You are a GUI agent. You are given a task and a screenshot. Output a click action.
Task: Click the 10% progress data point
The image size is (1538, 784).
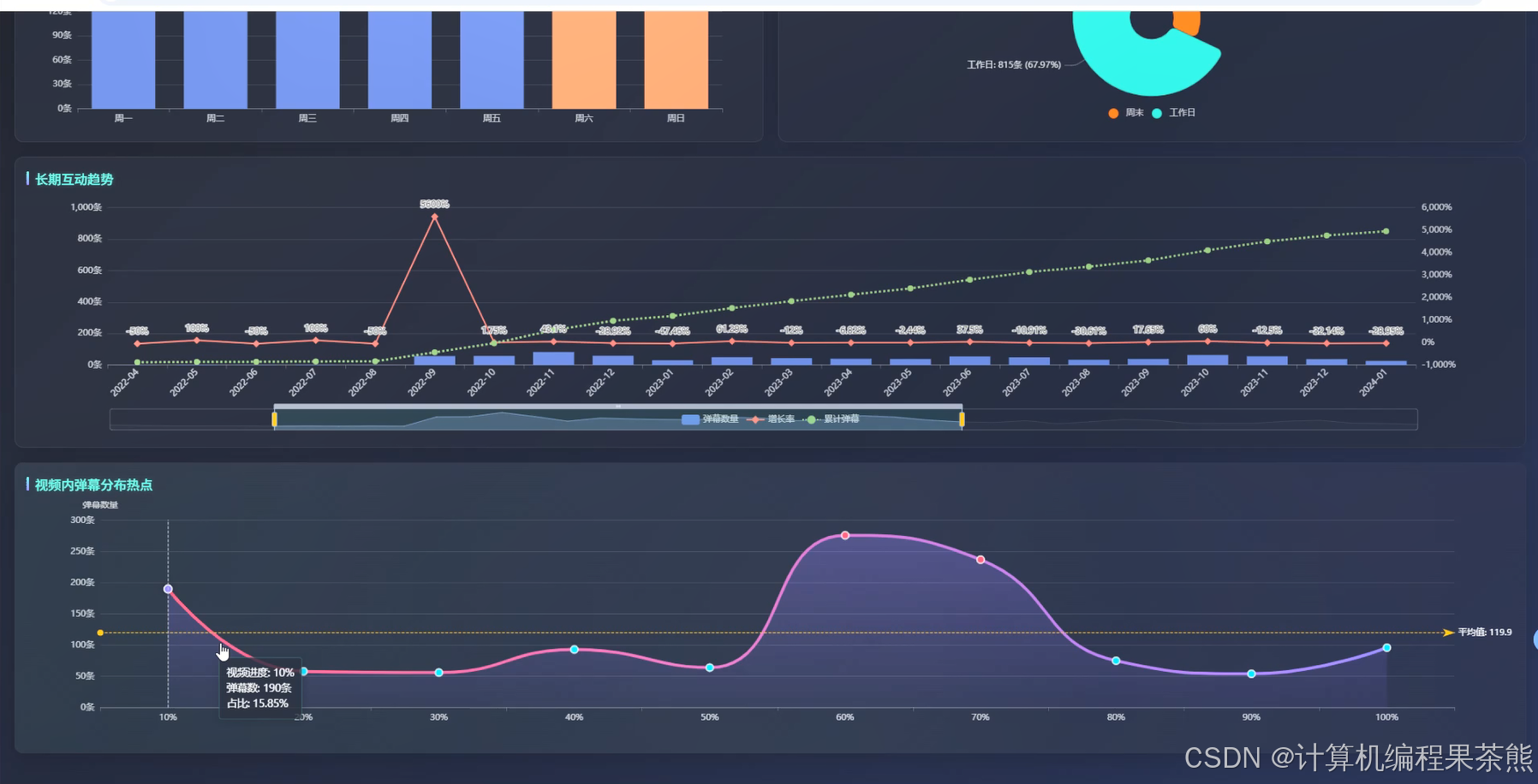168,589
